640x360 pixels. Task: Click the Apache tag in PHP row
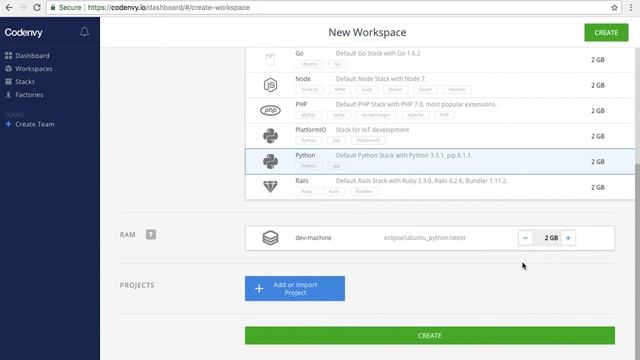tap(416, 115)
